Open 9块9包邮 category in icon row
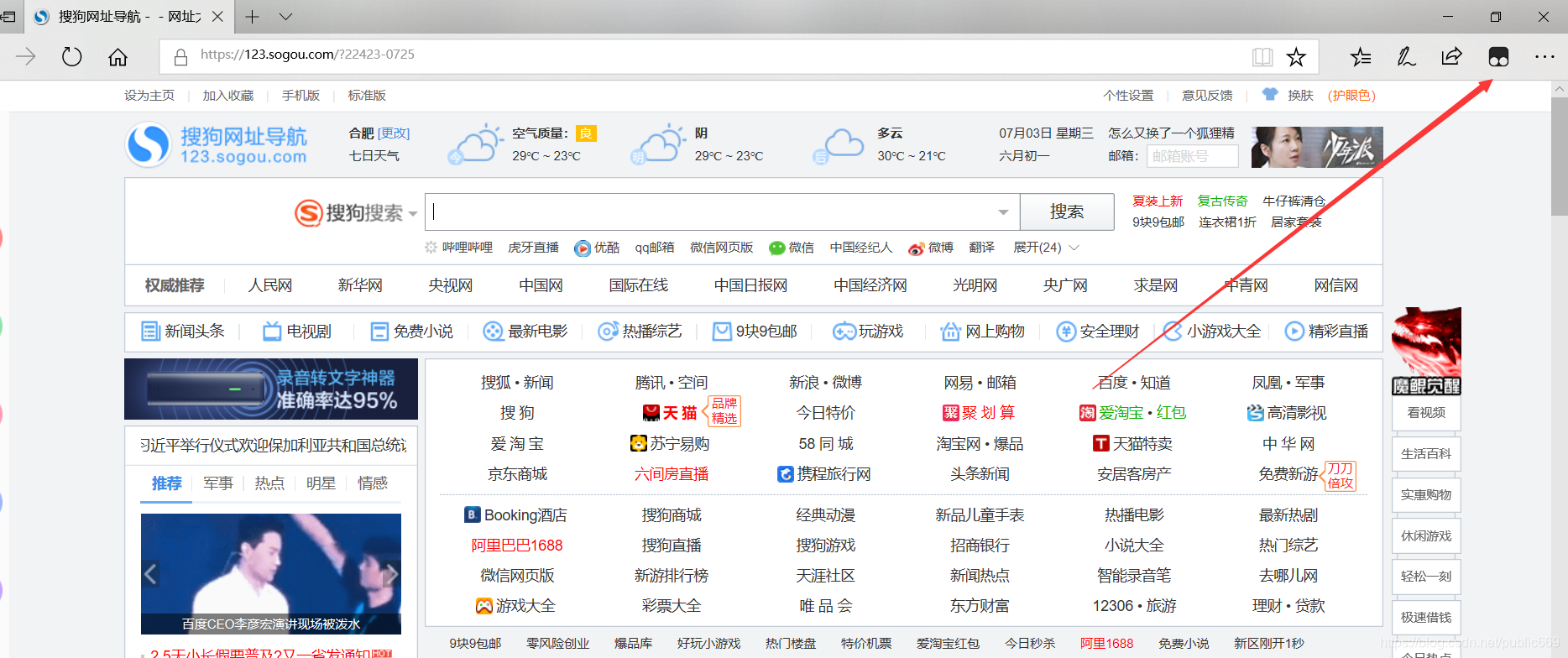 pyautogui.click(x=755, y=332)
